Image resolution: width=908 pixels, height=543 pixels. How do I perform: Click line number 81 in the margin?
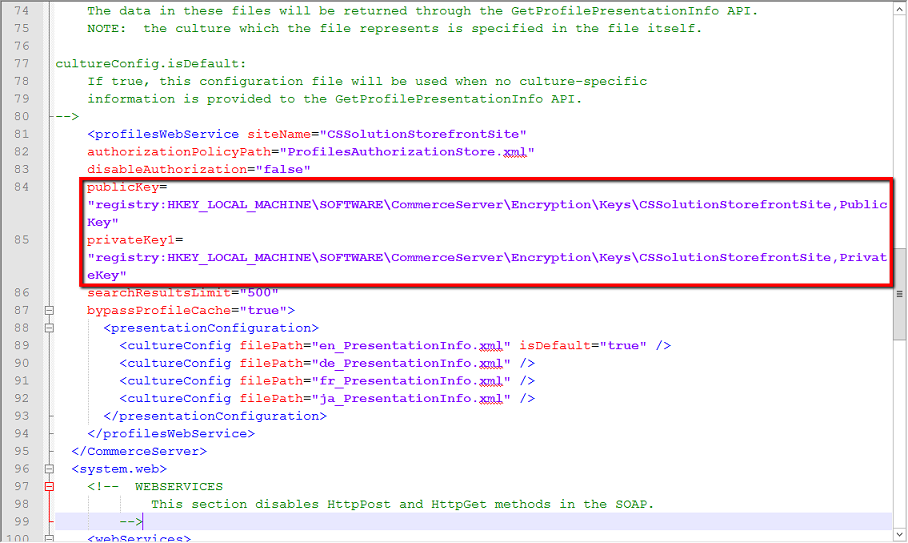[x=21, y=134]
